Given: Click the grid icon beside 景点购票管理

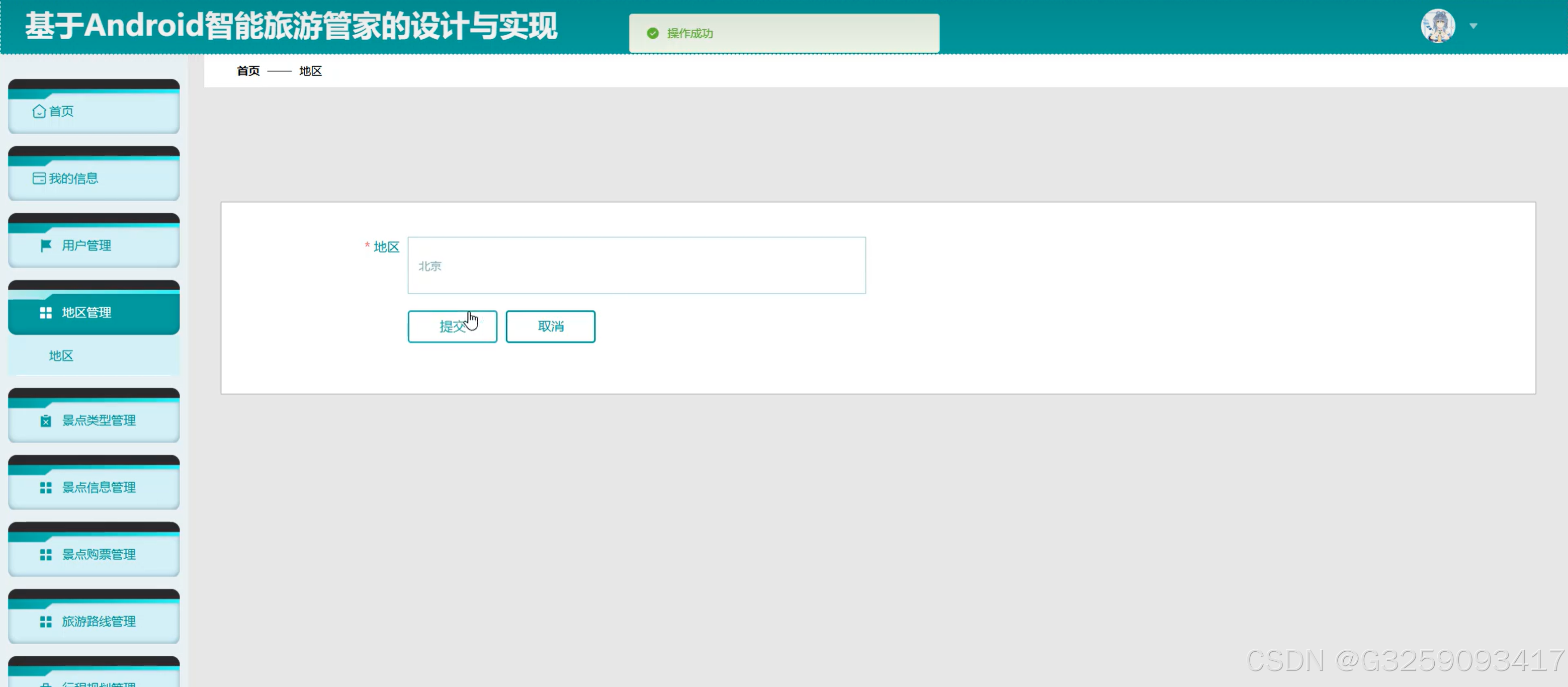Looking at the screenshot, I should 46,555.
